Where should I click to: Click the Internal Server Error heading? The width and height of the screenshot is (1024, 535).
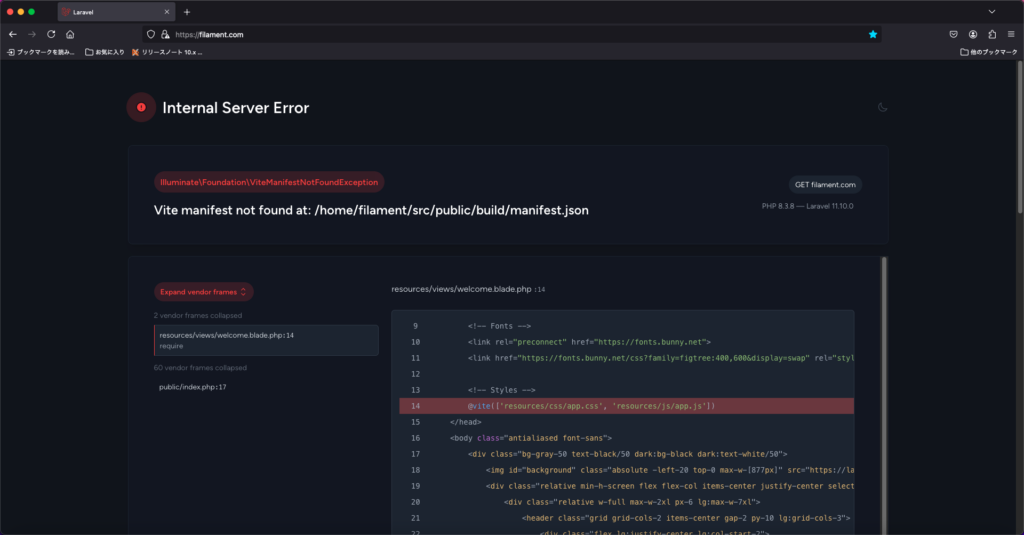coord(236,108)
